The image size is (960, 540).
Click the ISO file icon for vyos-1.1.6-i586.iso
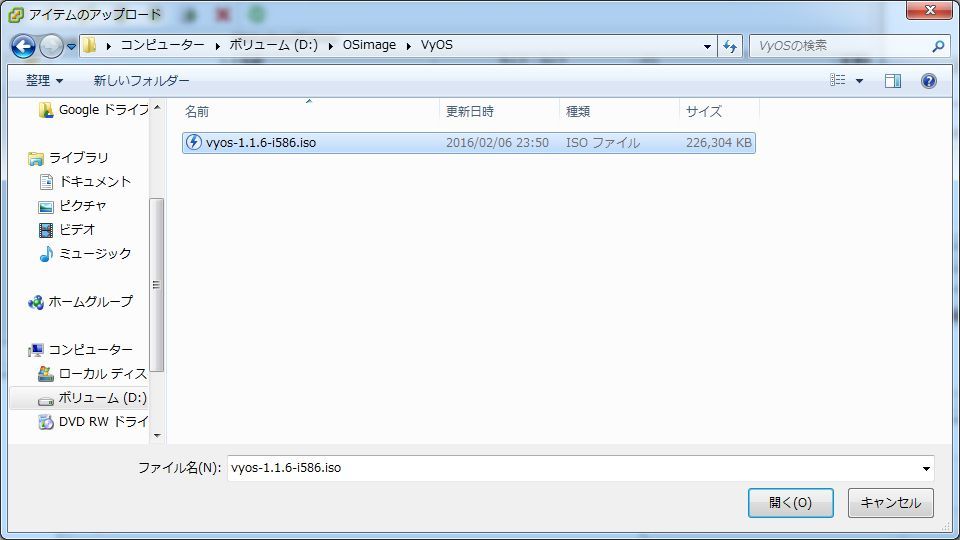193,143
